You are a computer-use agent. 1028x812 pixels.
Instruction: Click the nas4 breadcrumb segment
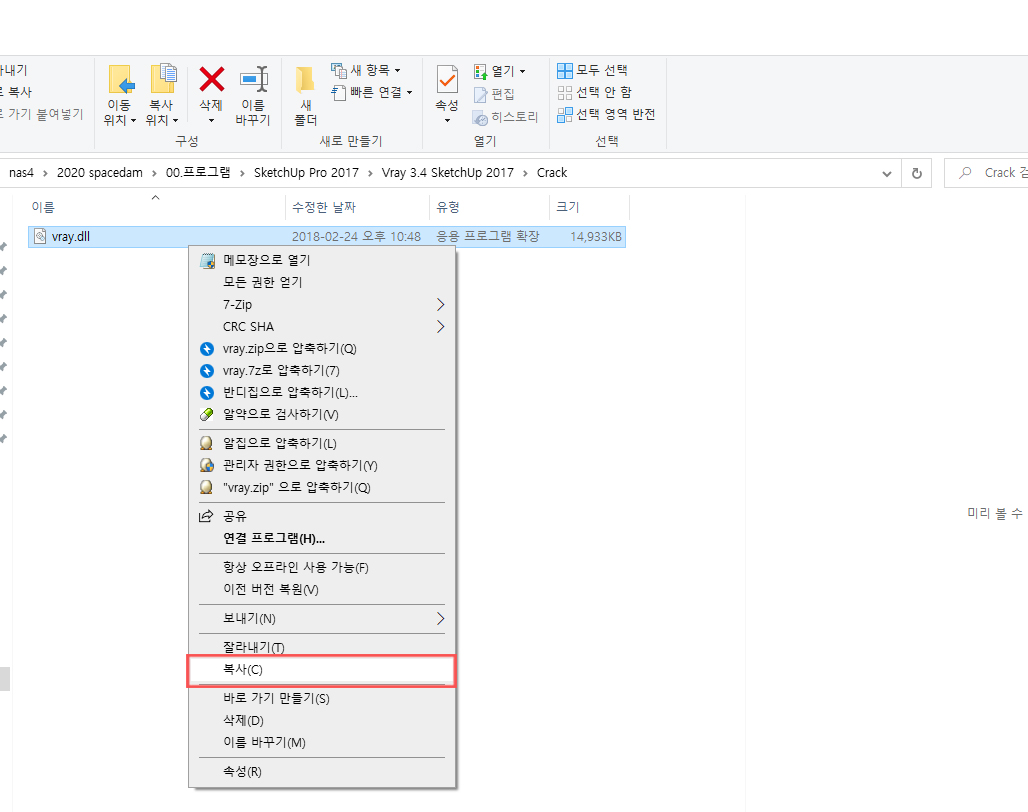21,173
